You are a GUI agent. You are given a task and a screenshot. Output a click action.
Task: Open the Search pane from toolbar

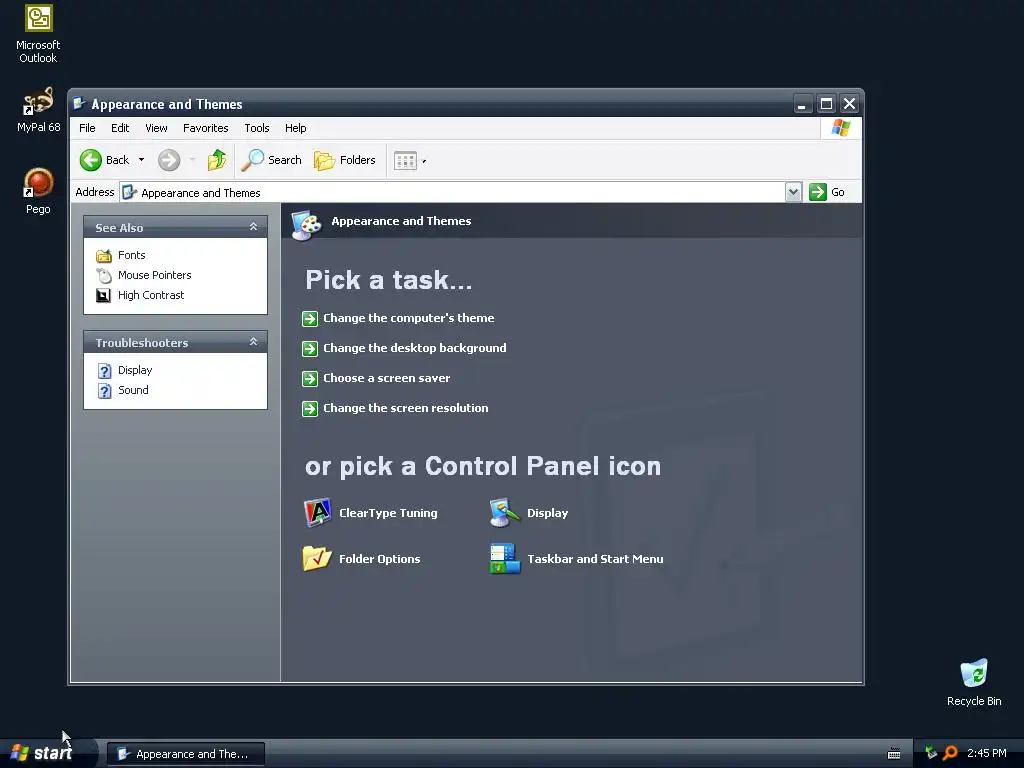[x=271, y=160]
